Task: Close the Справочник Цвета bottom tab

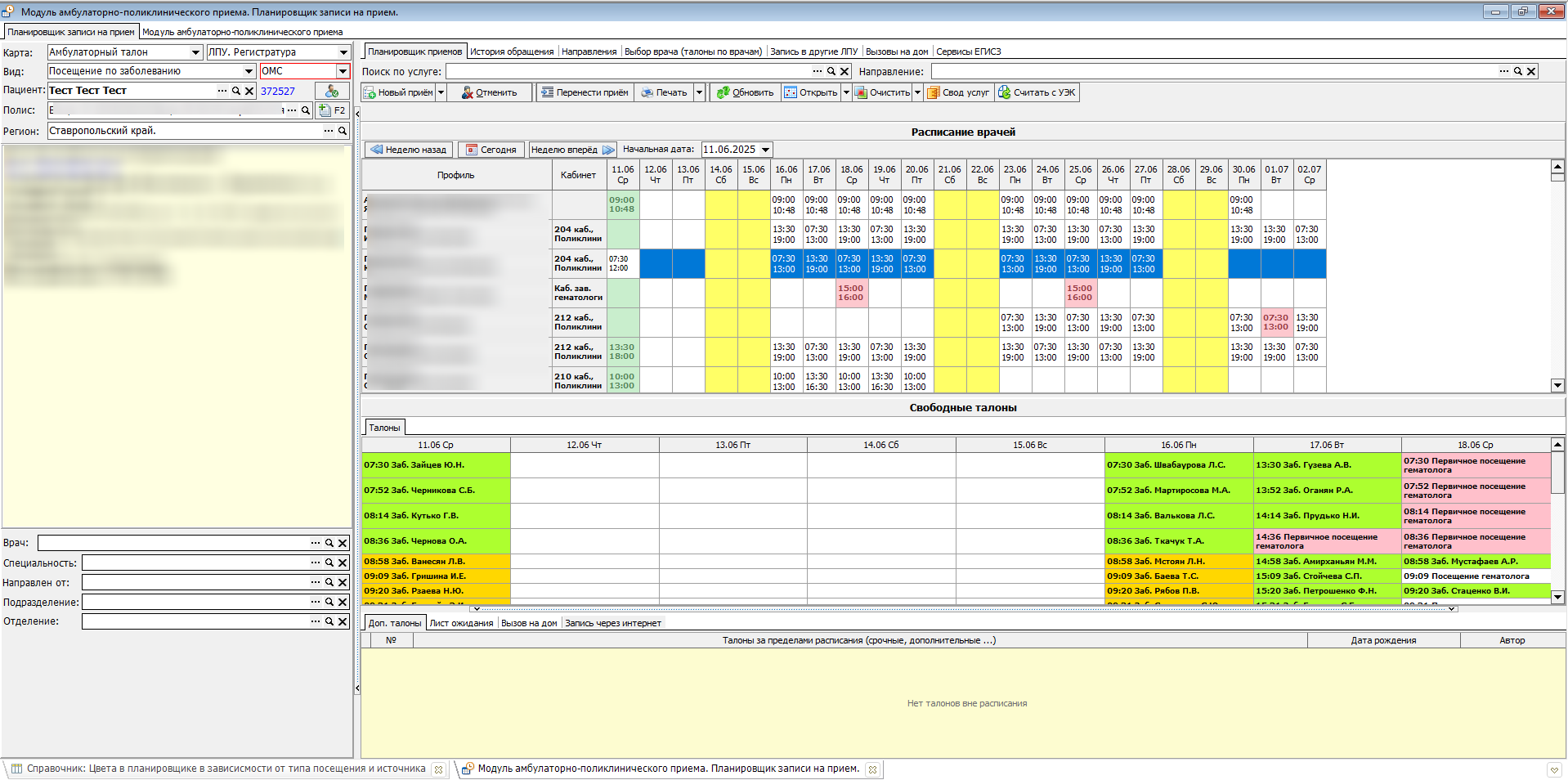Action: pyautogui.click(x=439, y=769)
